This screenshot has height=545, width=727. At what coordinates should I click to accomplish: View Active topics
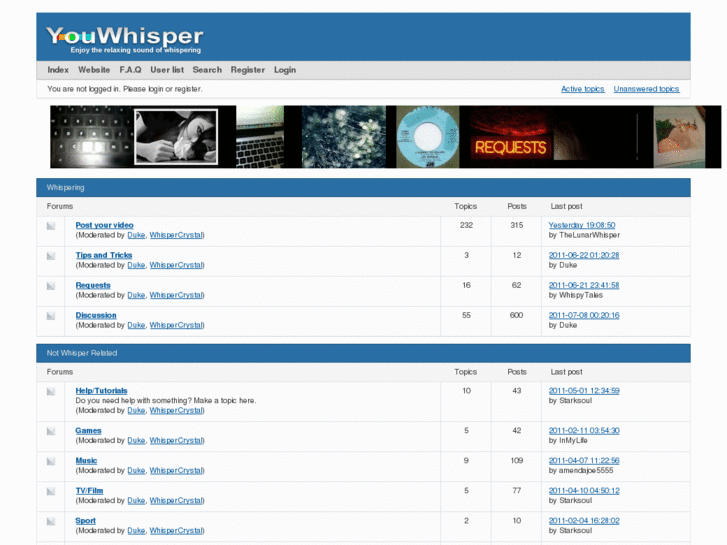click(583, 89)
